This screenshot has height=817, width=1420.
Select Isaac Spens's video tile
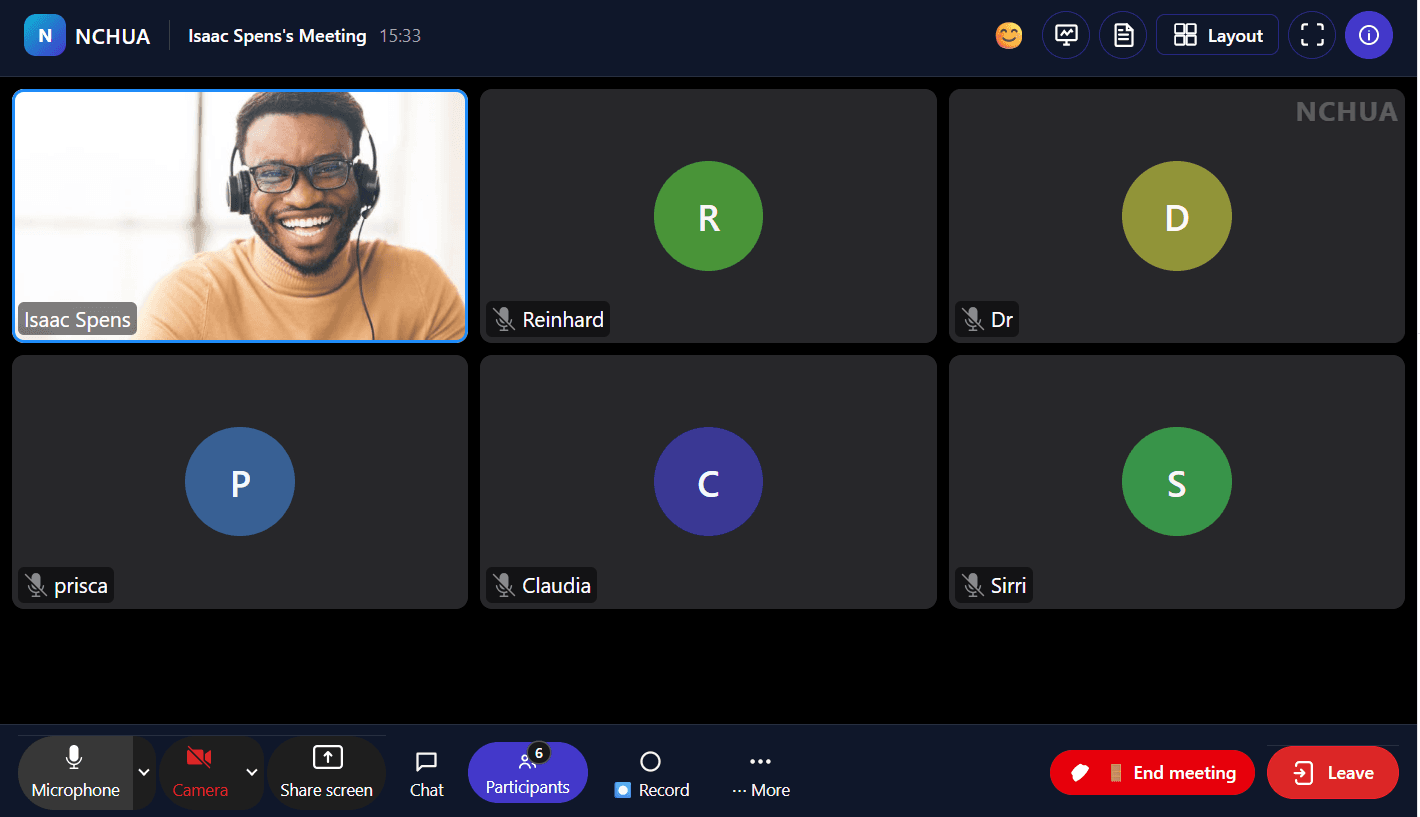pyautogui.click(x=240, y=216)
